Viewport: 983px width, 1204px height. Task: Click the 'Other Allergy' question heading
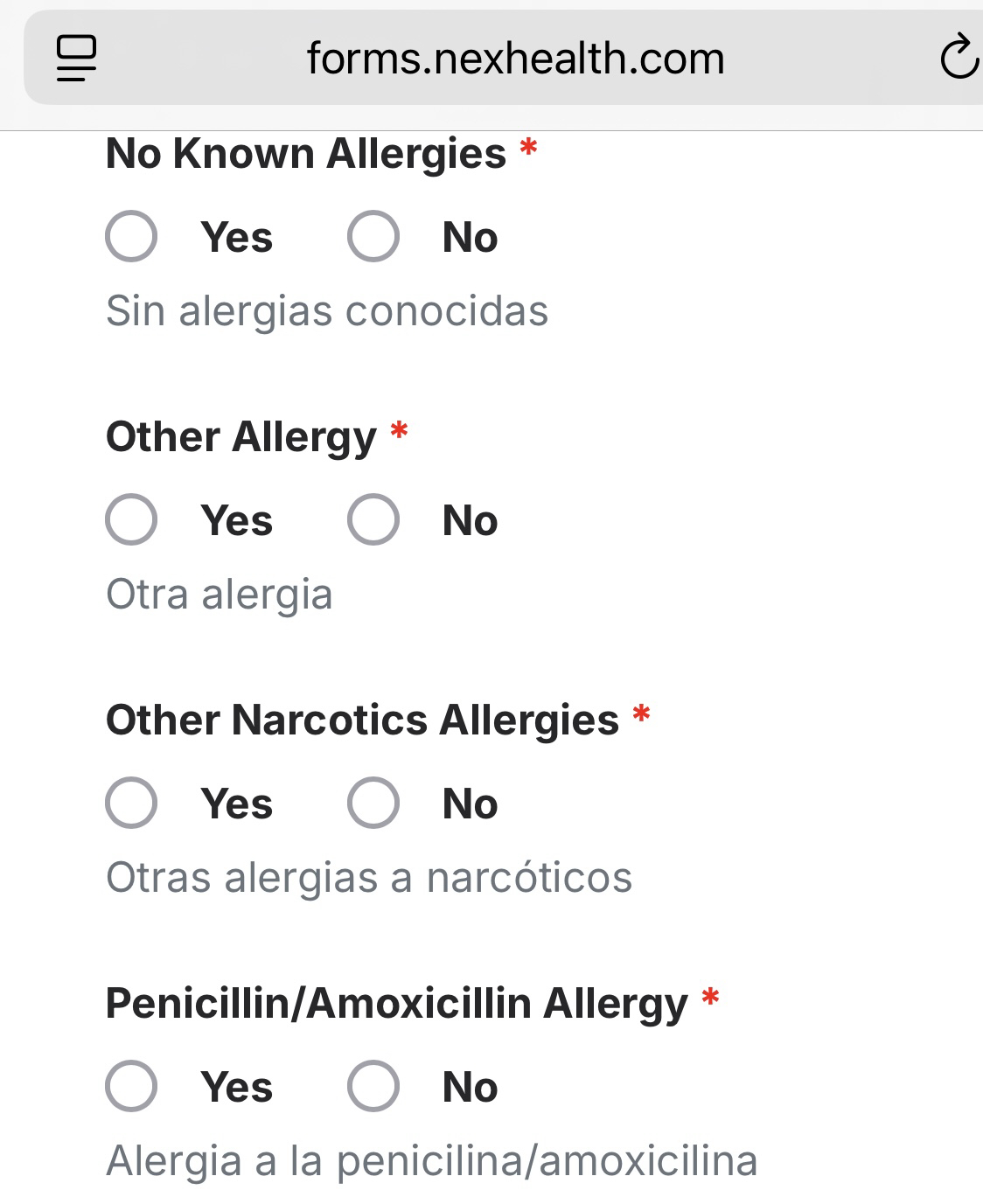coord(241,437)
